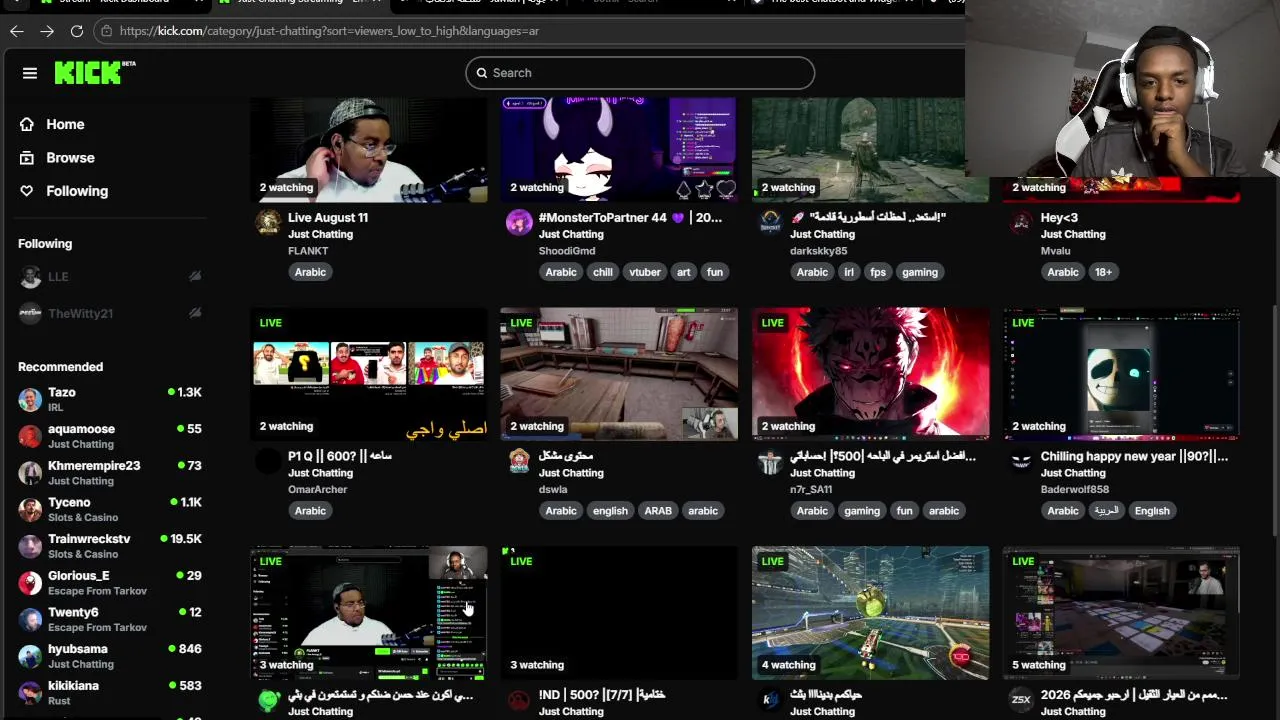The height and width of the screenshot is (720, 1280).
Task: Click the Chilling happy new year title
Action: [1134, 456]
